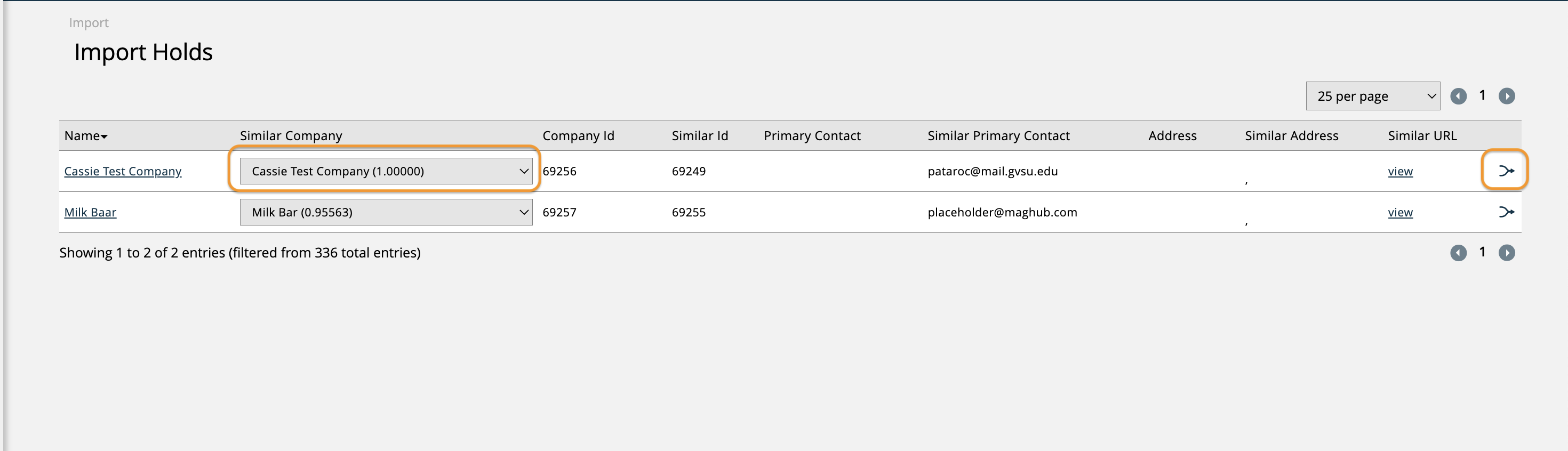Screen dimensions: 1568x451
Task: Click the Import breadcrumb
Action: tap(88, 23)
